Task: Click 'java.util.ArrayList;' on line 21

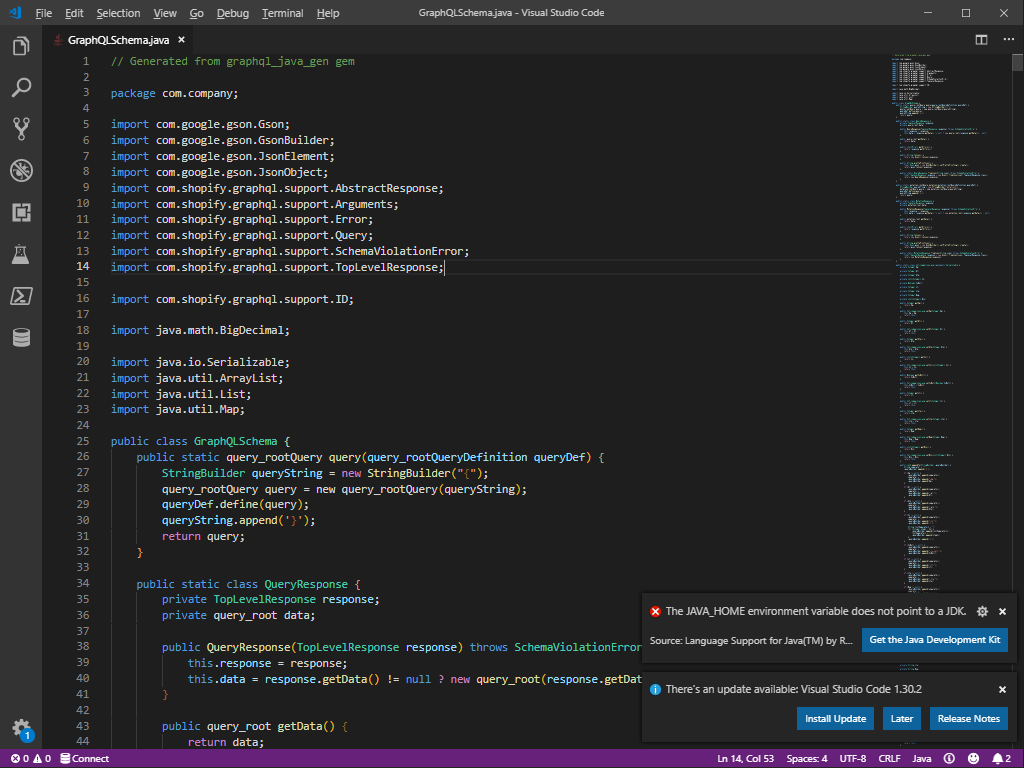Action: [219, 378]
